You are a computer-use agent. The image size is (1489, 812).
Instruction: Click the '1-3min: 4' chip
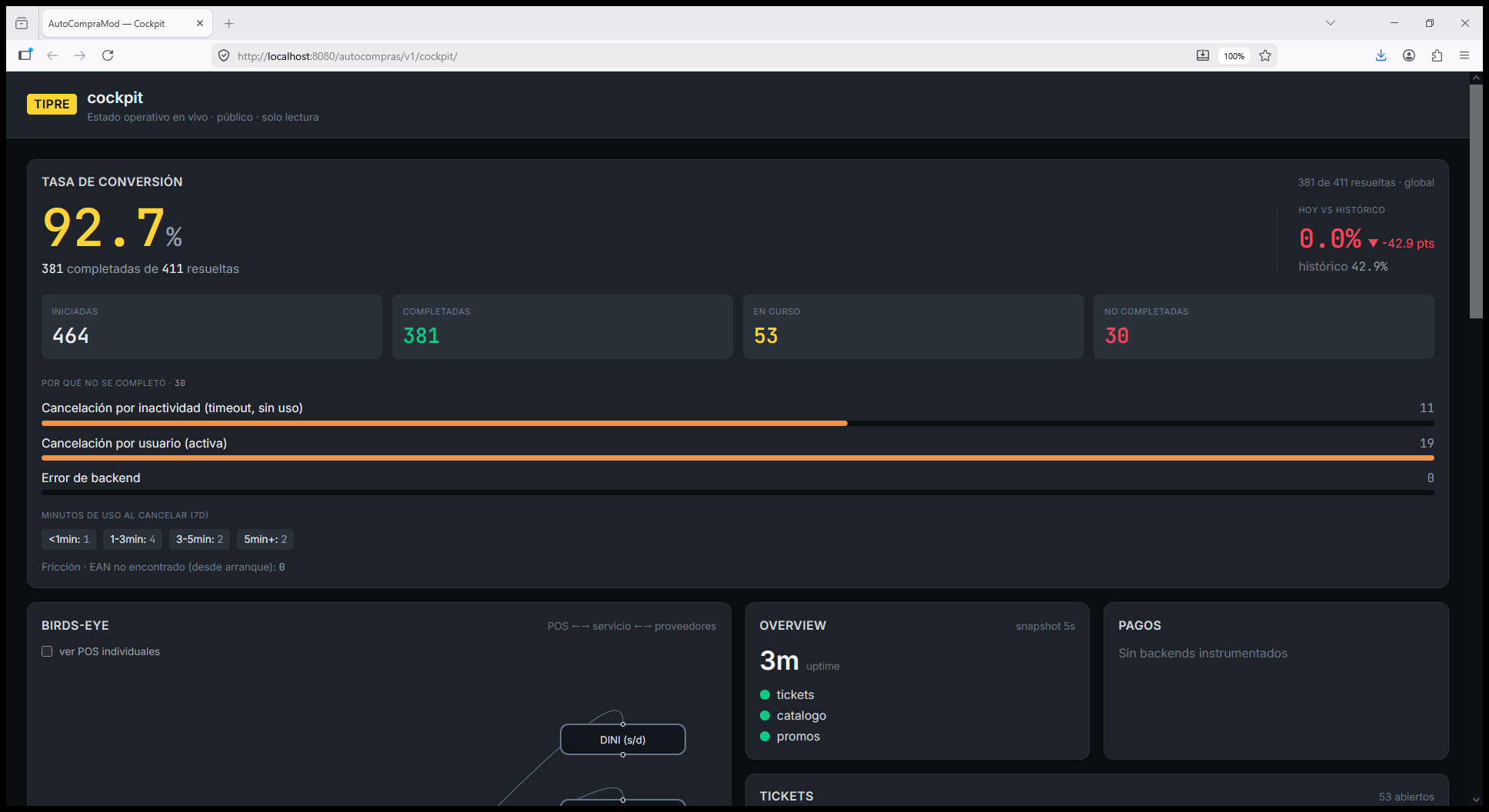(x=132, y=539)
